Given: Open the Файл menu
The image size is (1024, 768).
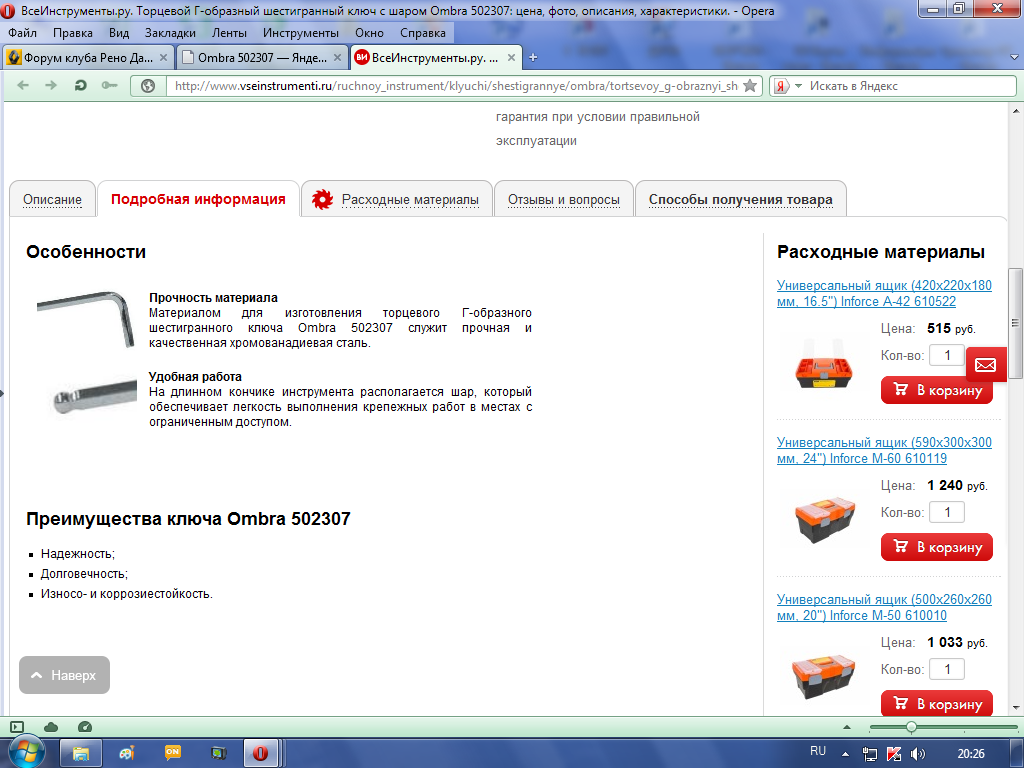Looking at the screenshot, I should (22, 33).
